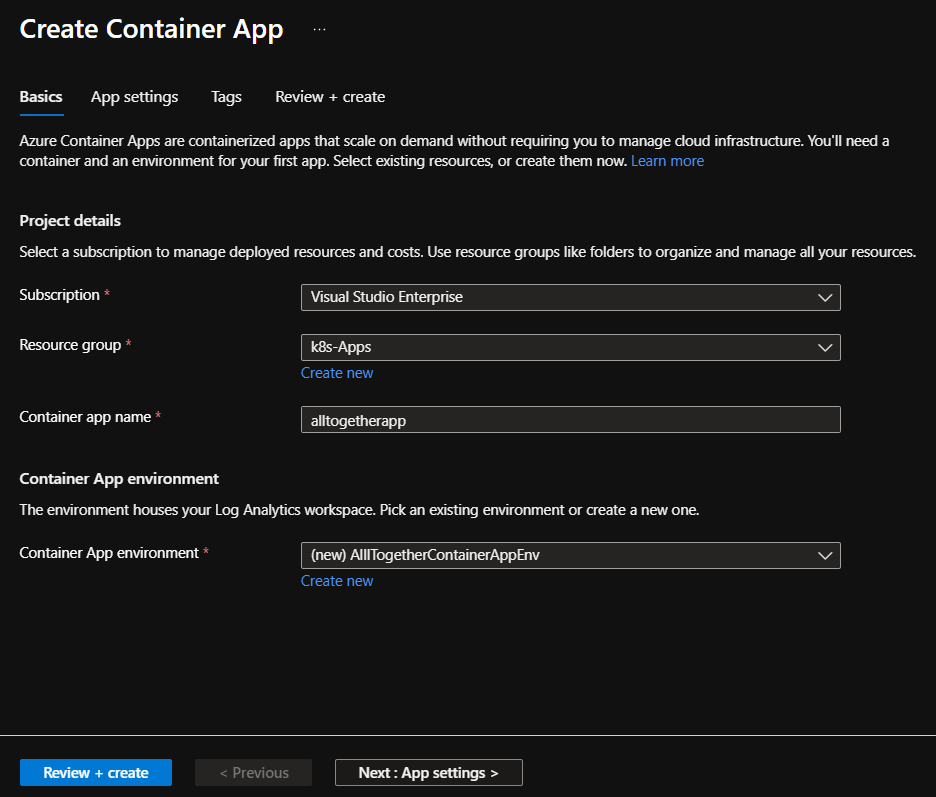Click the Subscription field label
Viewport: 936px width, 797px height.
[60, 295]
